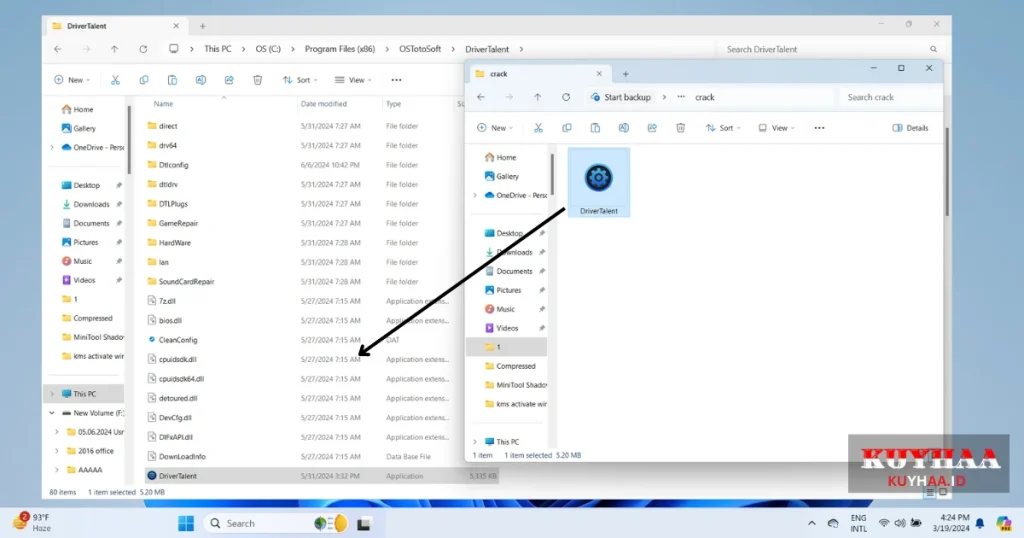The image size is (1024, 538).
Task: Go up one level in DriverTalent window
Action: pos(114,49)
